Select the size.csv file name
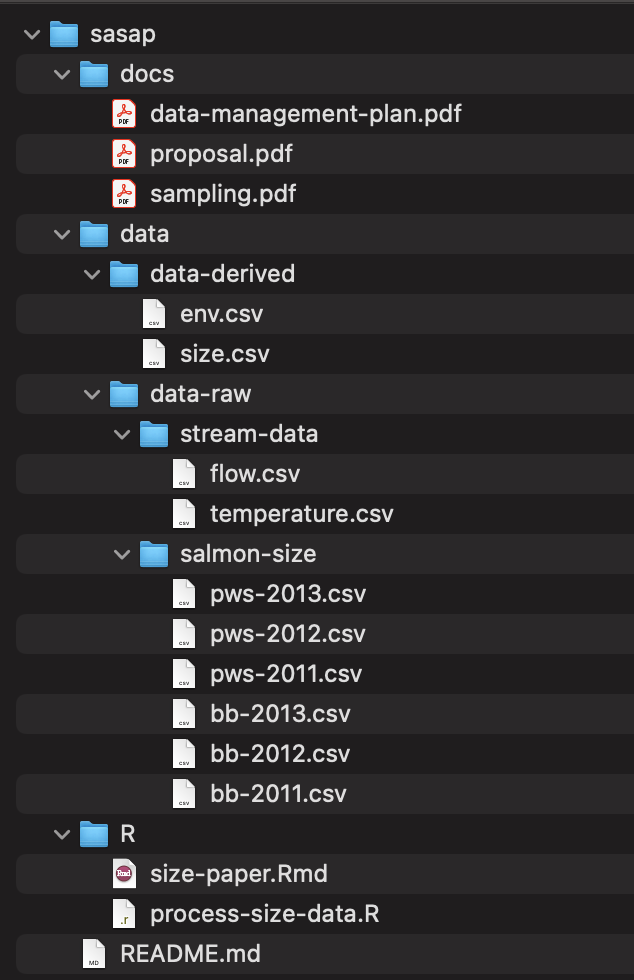This screenshot has width=634, height=980. (x=224, y=354)
